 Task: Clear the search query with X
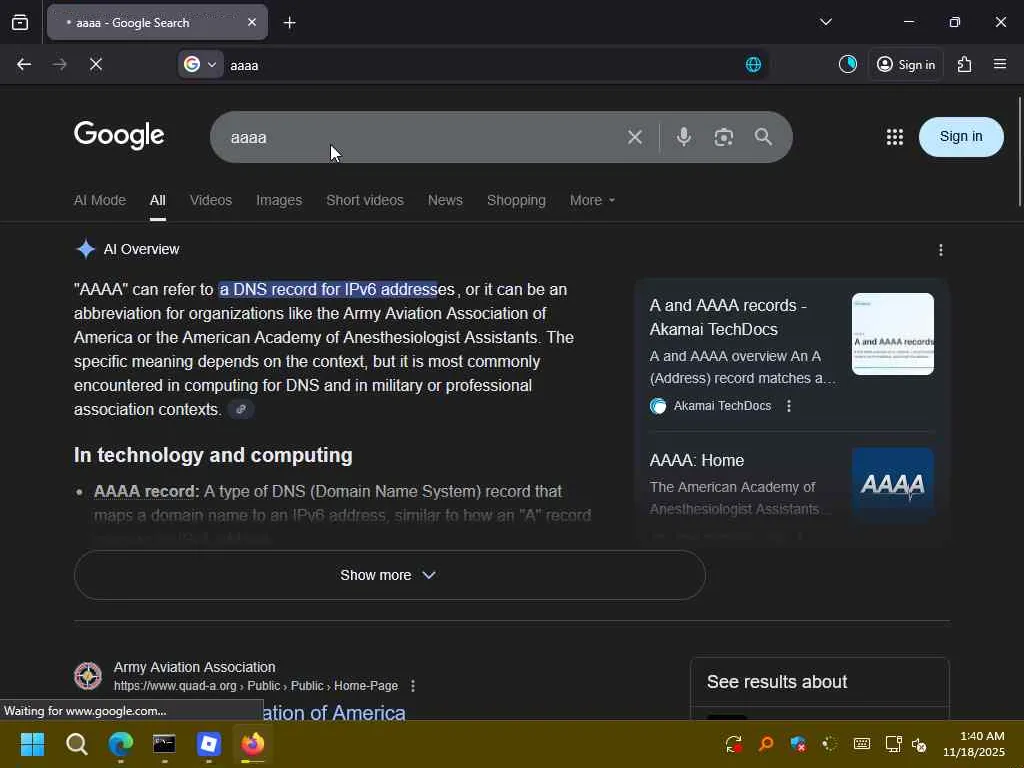tap(635, 137)
